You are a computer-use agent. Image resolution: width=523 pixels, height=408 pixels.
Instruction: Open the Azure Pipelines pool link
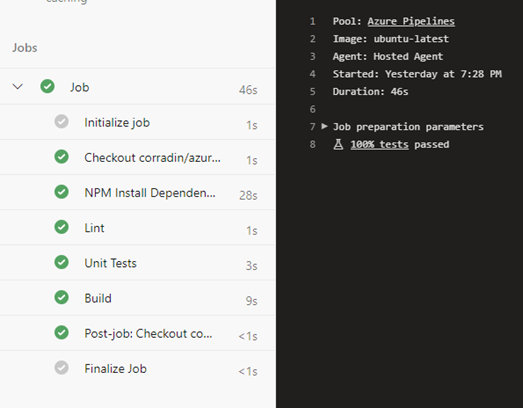tap(411, 21)
